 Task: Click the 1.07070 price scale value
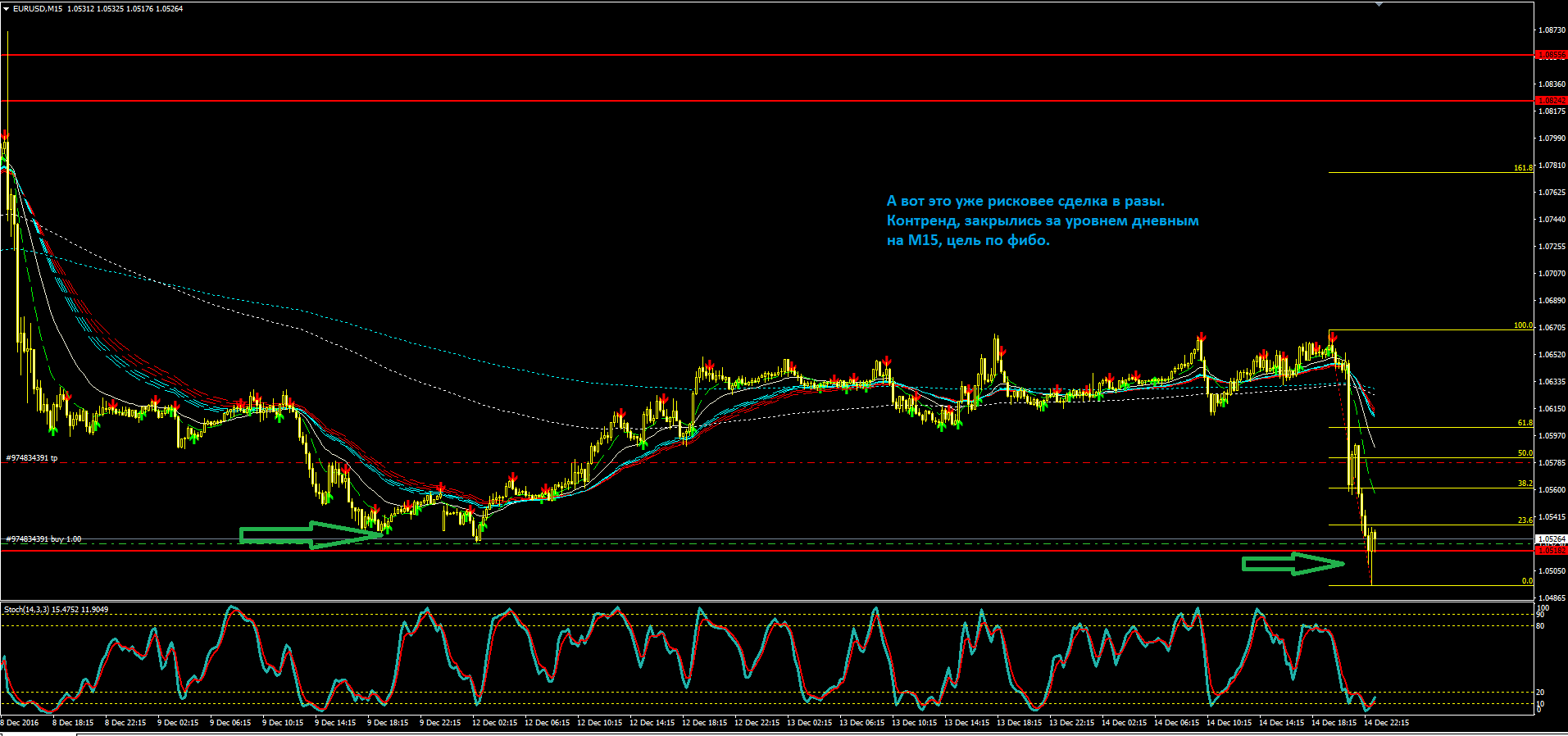[x=1552, y=273]
